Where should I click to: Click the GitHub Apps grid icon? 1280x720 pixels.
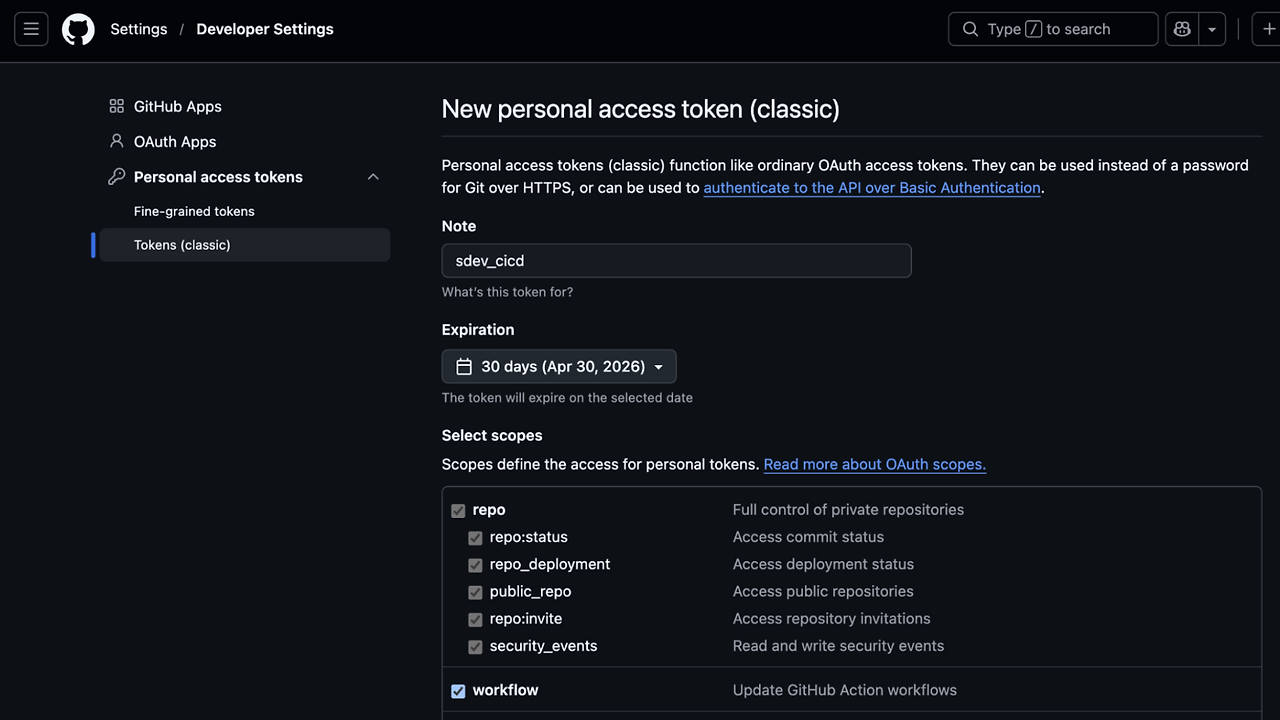(x=117, y=106)
